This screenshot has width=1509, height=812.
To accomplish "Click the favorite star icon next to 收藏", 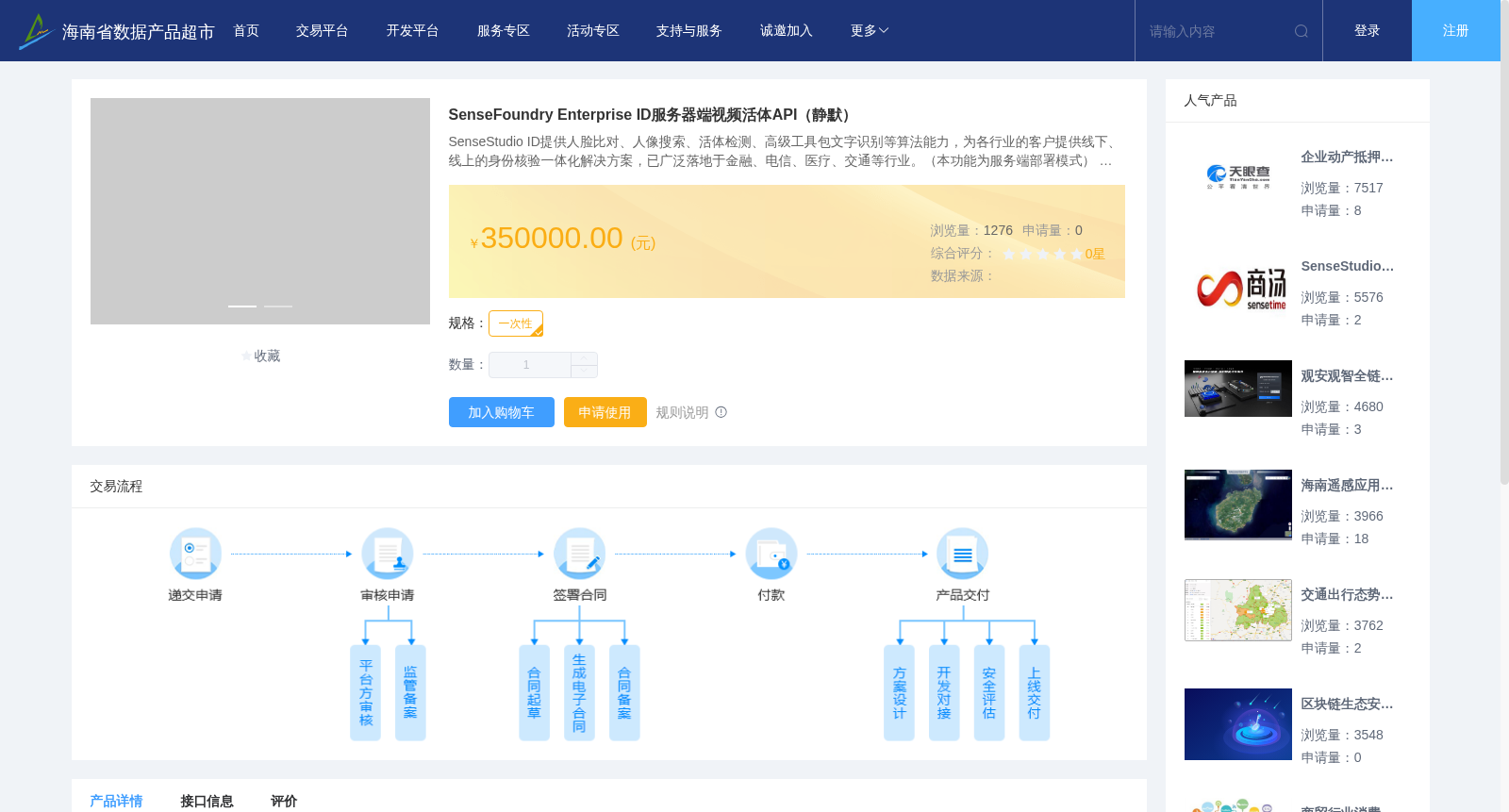I will 246,356.
